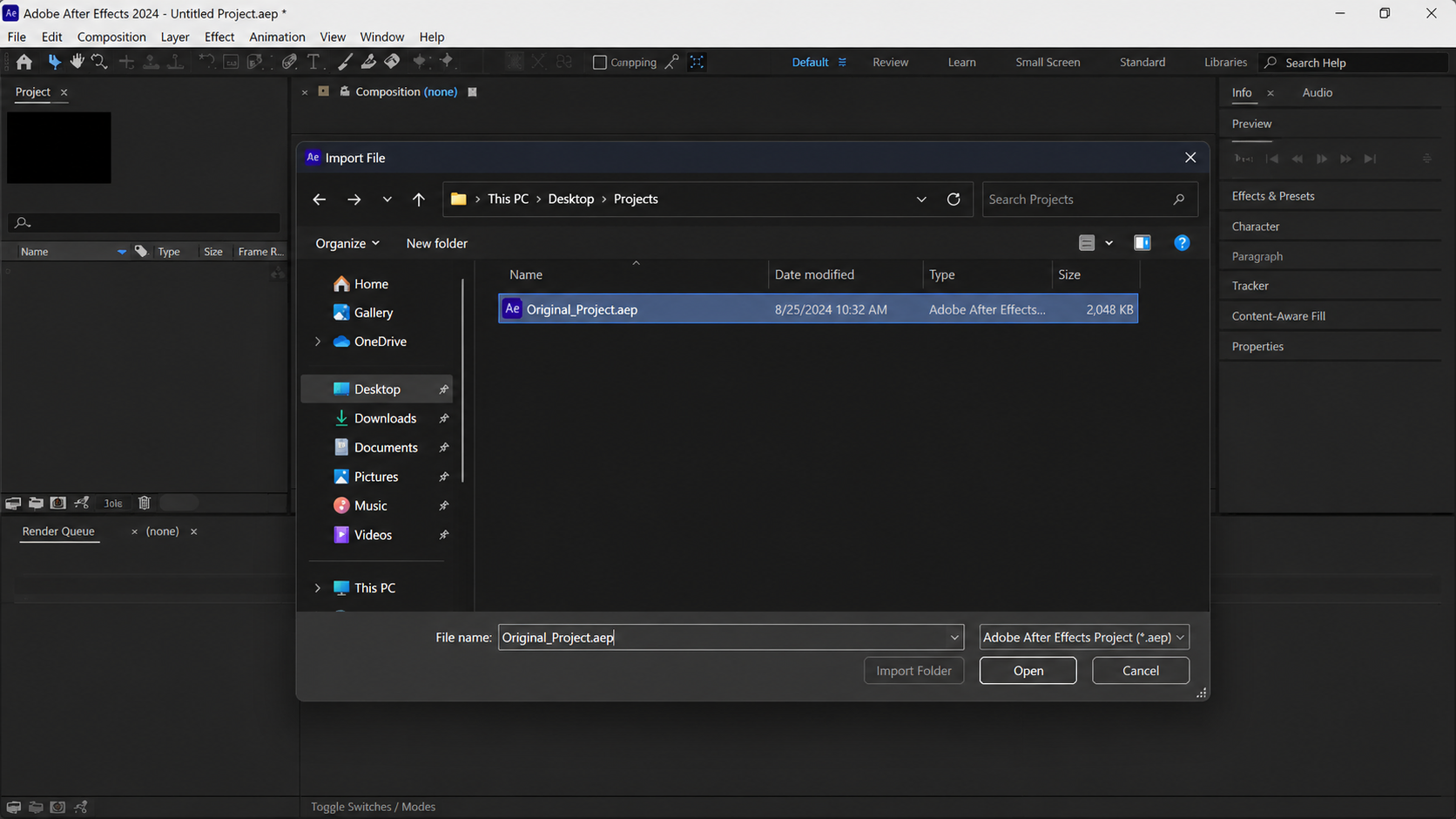Open the Effect menu
This screenshot has width=1456, height=819.
pos(219,37)
